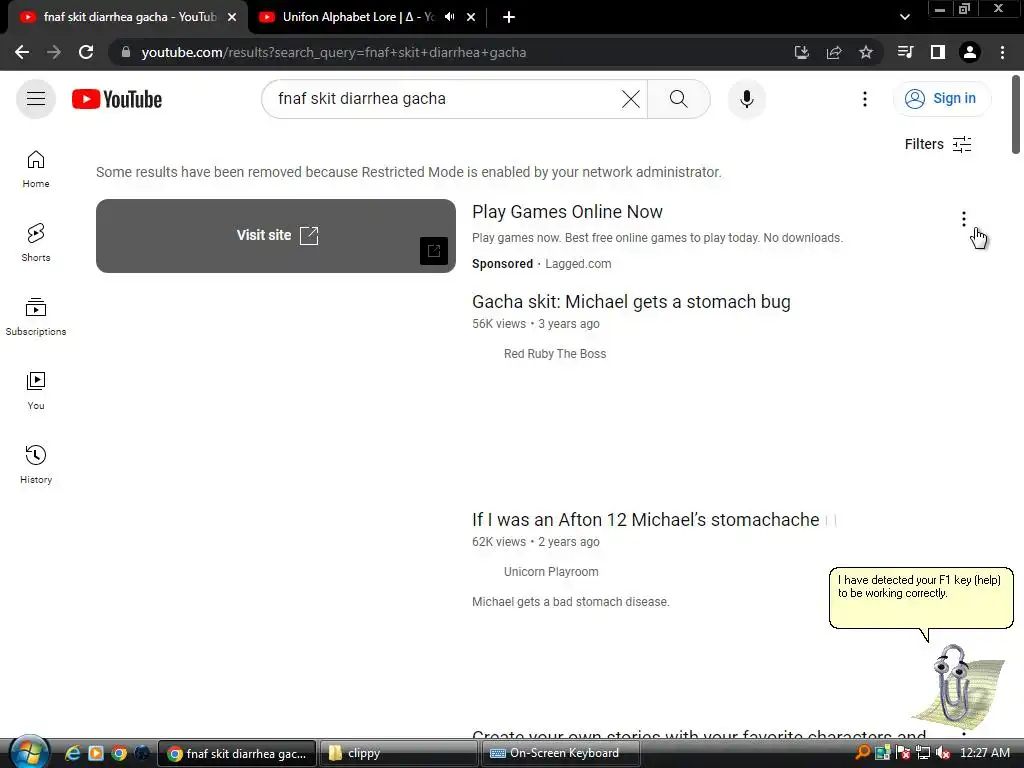Expand the Chrome tab search chevron

(904, 17)
